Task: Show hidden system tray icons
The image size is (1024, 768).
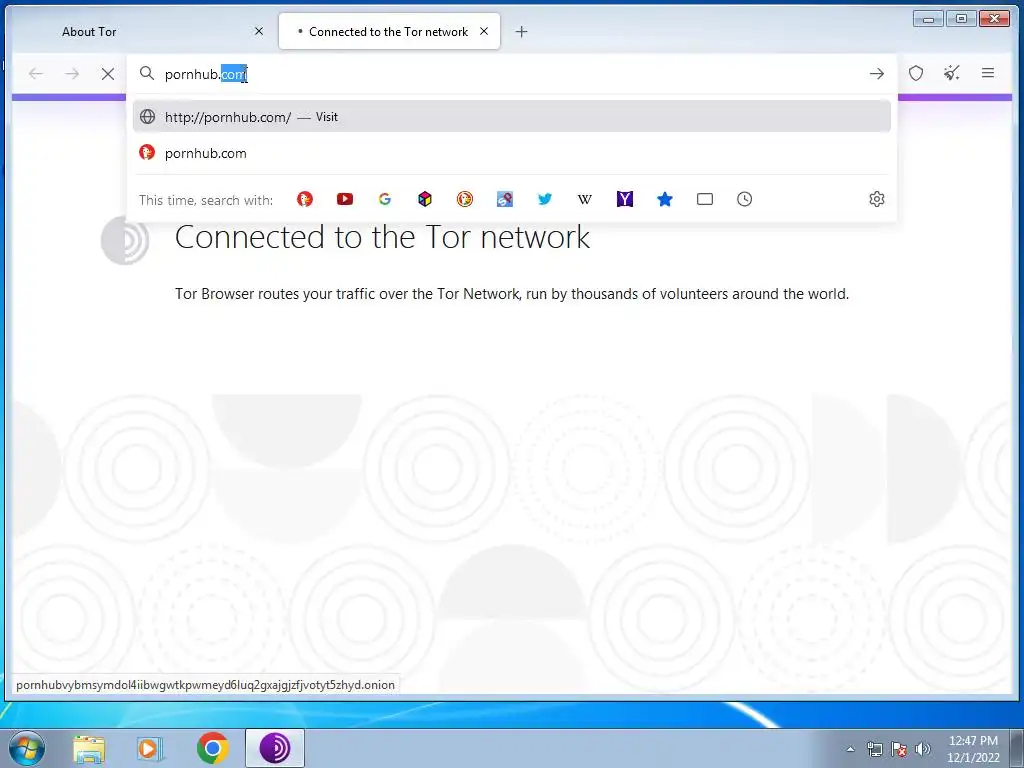Action: (x=850, y=749)
